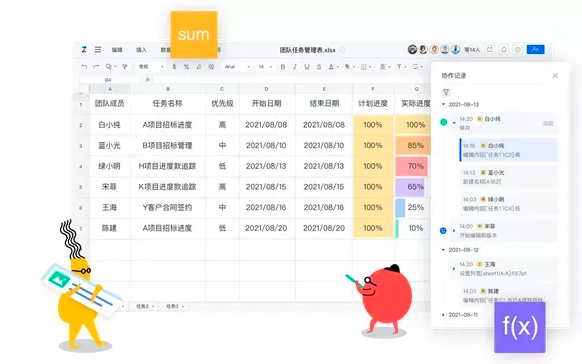Switch to the 任务3 sheet tab
Screen dimensions: 582x364
tap(175, 306)
